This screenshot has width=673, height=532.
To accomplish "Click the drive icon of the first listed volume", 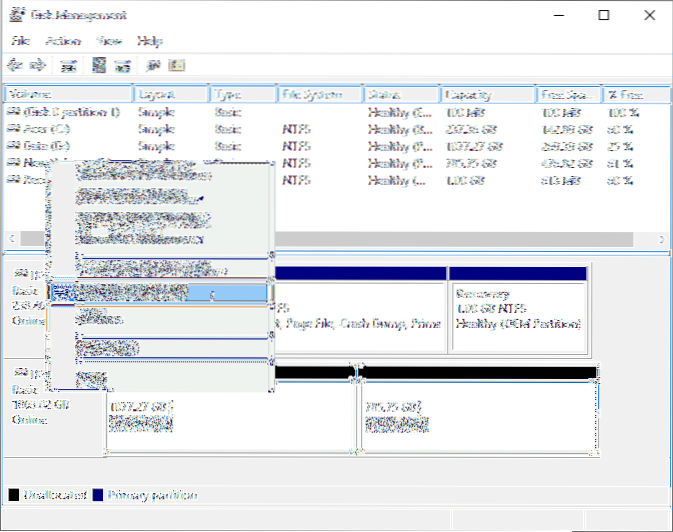I will (12, 113).
